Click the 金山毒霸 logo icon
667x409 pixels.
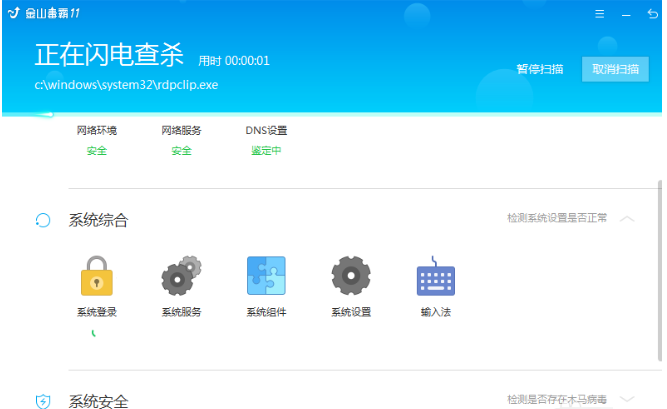click(x=14, y=13)
